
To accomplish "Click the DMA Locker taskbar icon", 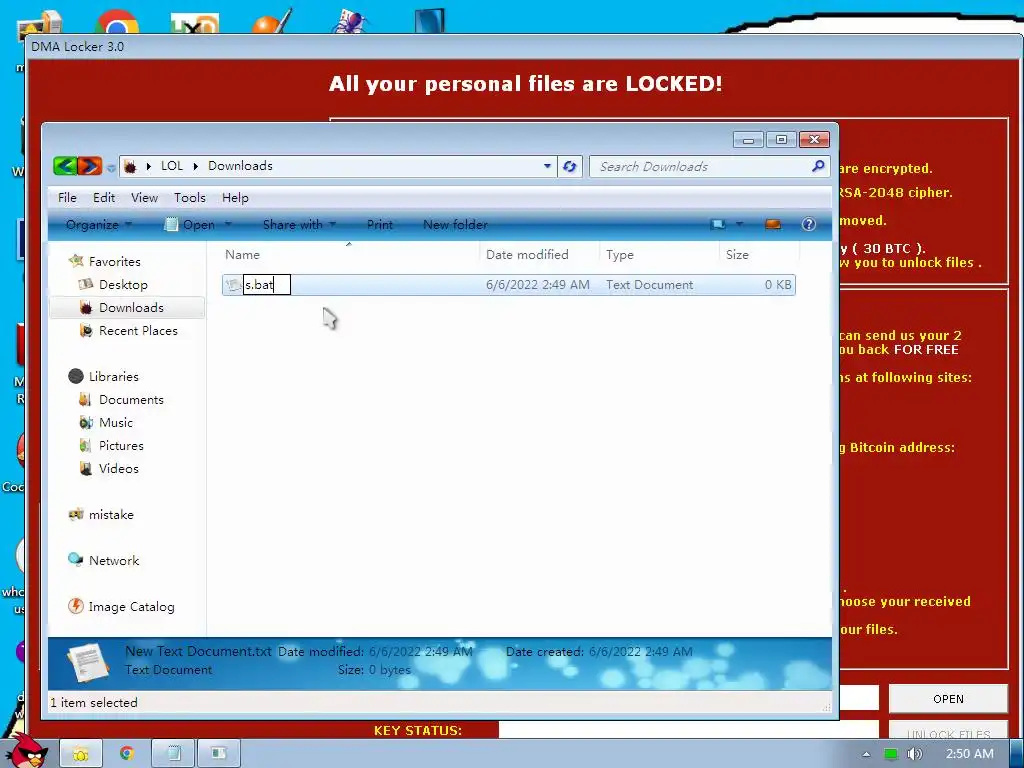I will coord(219,754).
